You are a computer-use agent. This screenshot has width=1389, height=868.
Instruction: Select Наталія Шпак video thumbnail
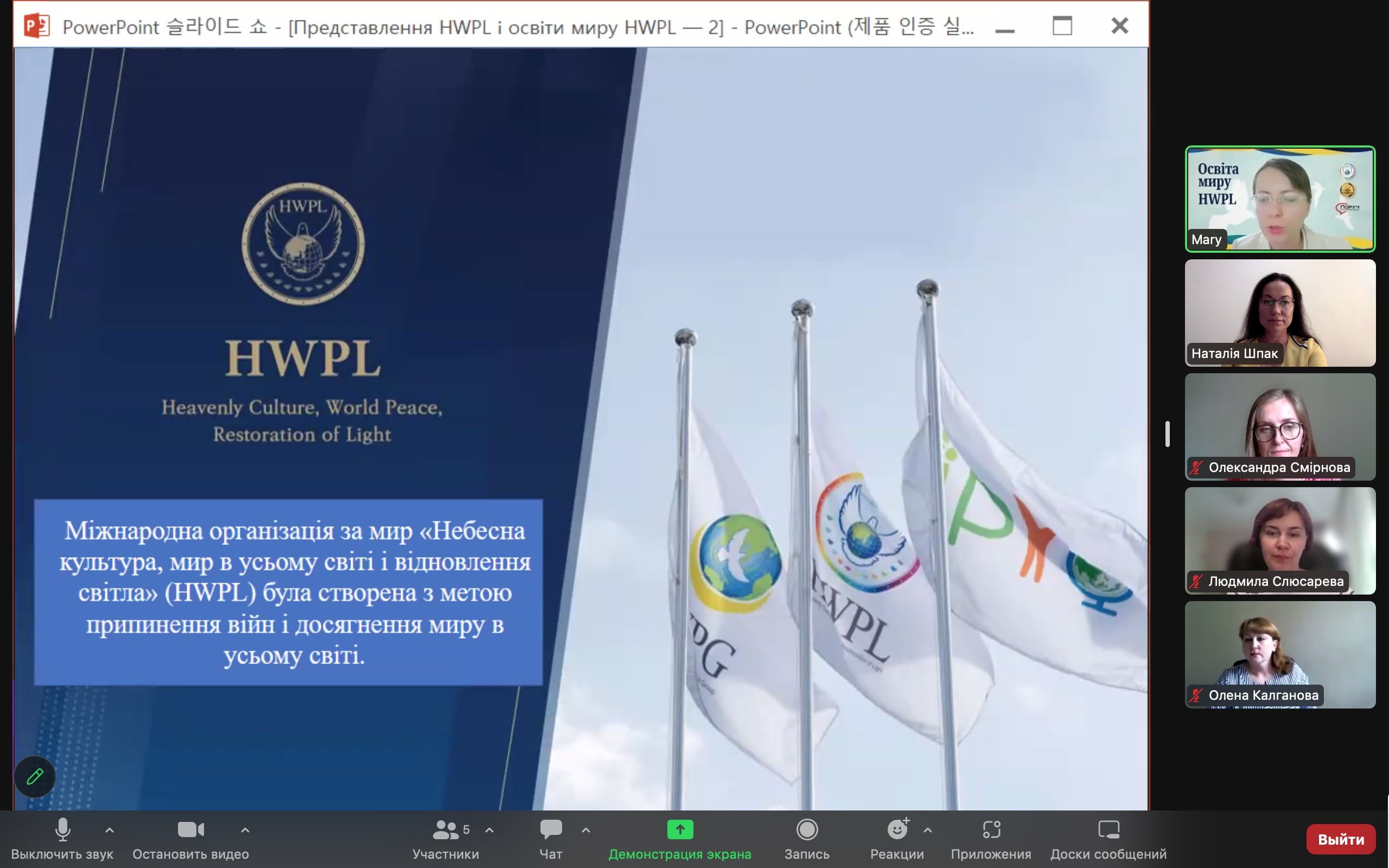[x=1280, y=313]
